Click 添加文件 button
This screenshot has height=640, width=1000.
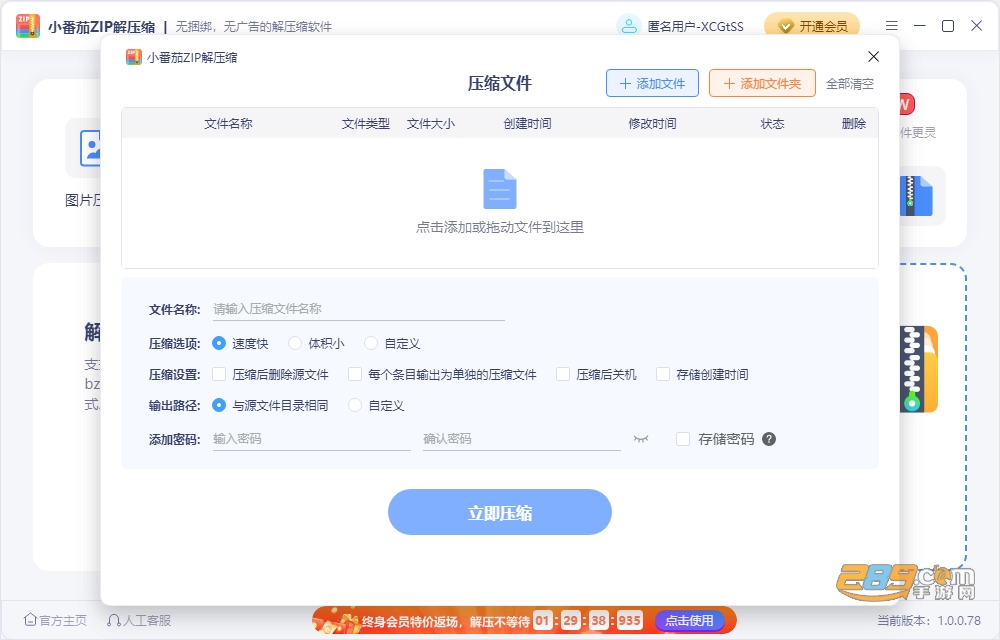(x=652, y=84)
